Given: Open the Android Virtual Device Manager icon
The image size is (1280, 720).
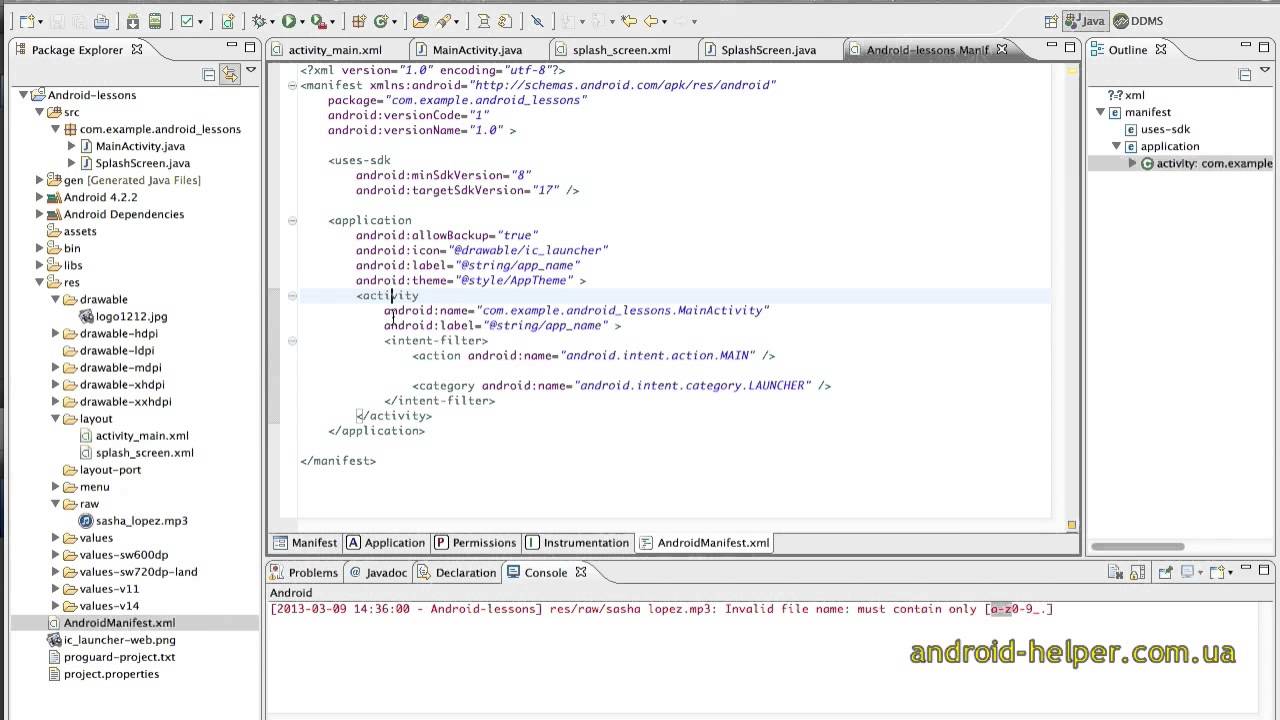Looking at the screenshot, I should (x=155, y=21).
